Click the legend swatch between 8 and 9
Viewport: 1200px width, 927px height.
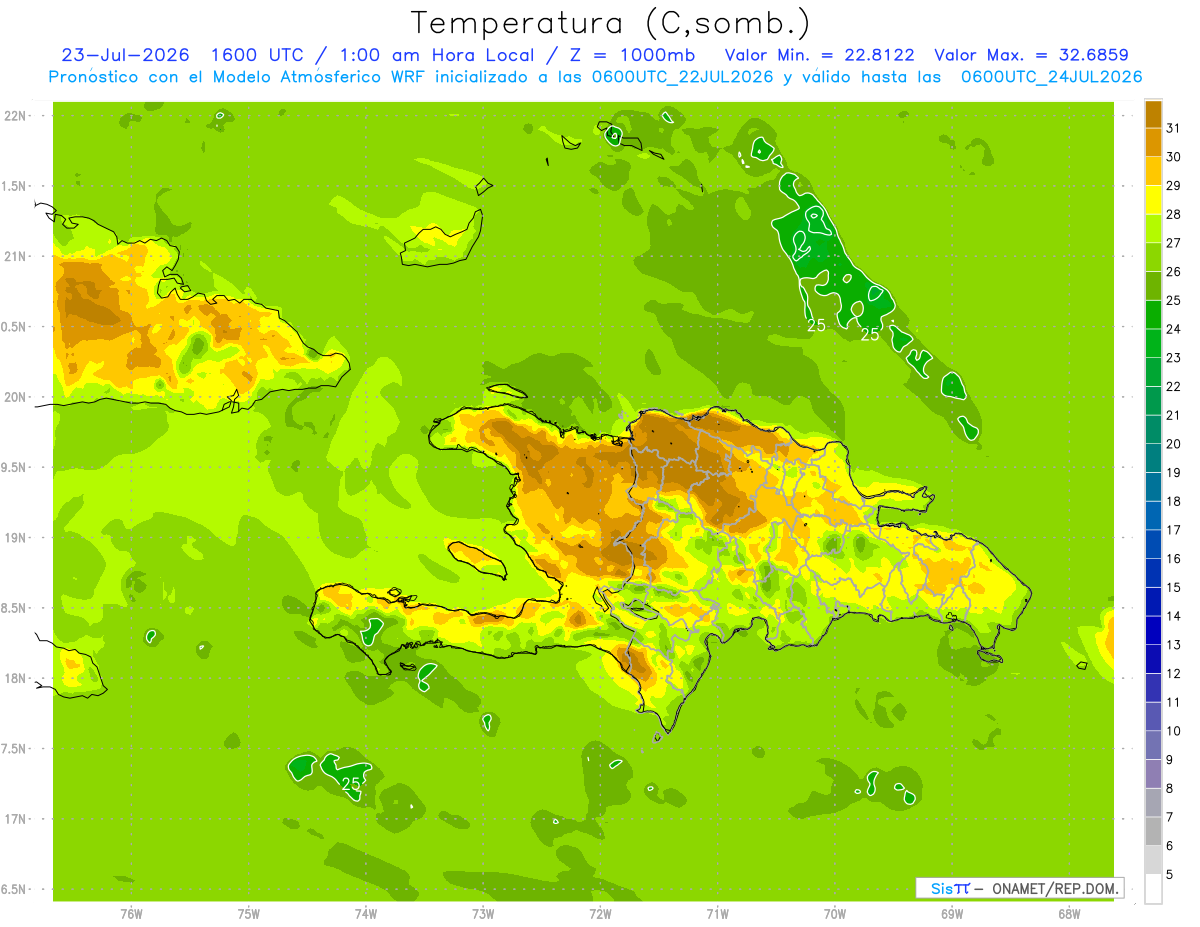point(1153,774)
